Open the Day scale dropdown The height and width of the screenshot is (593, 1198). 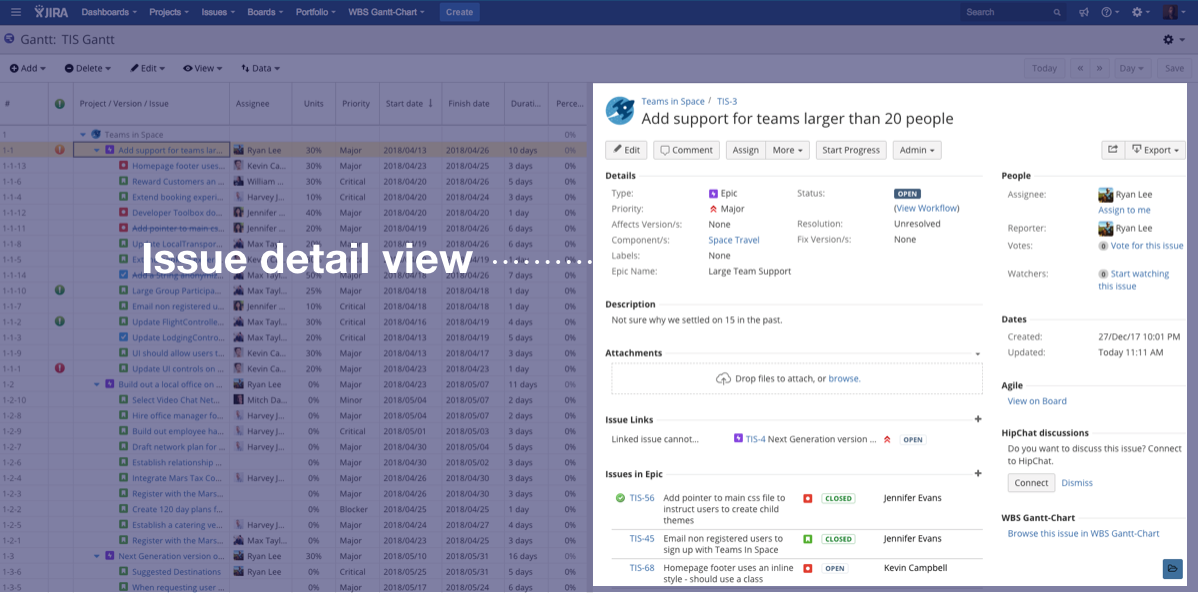[1133, 68]
